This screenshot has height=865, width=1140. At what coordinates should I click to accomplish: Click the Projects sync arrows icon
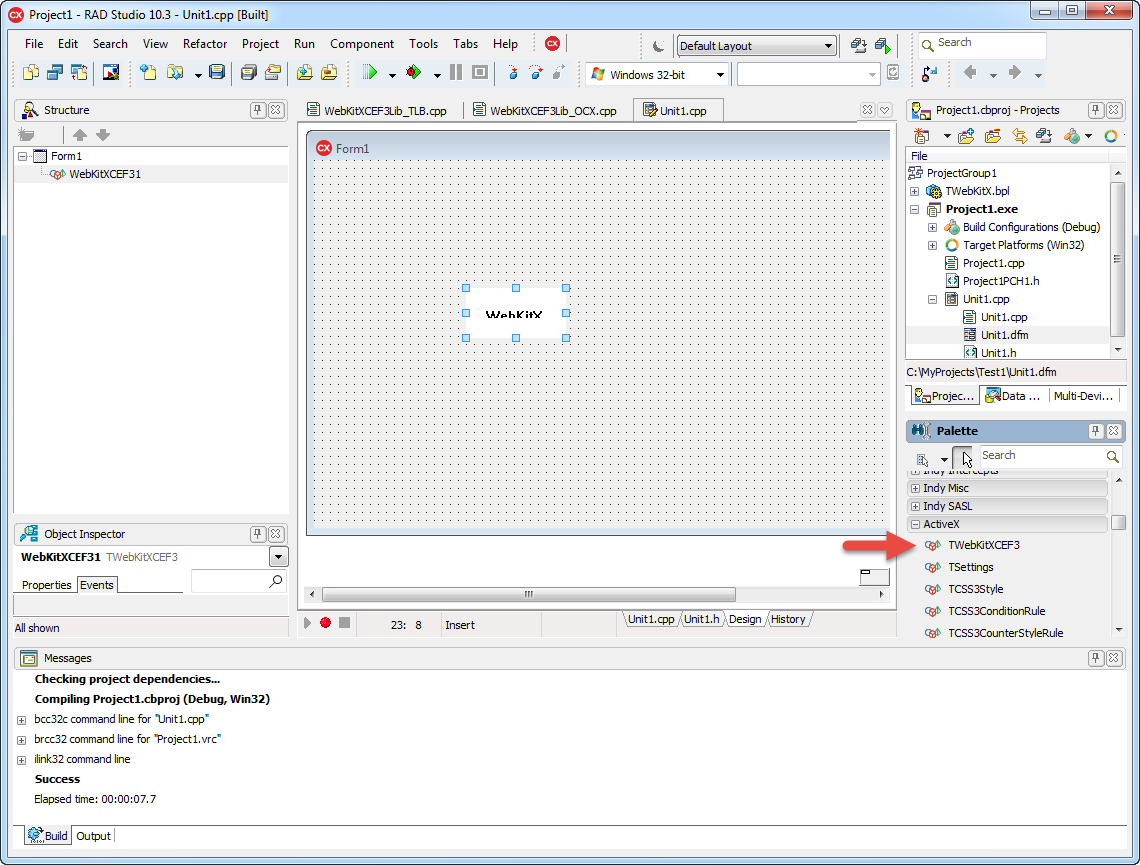(1020, 136)
